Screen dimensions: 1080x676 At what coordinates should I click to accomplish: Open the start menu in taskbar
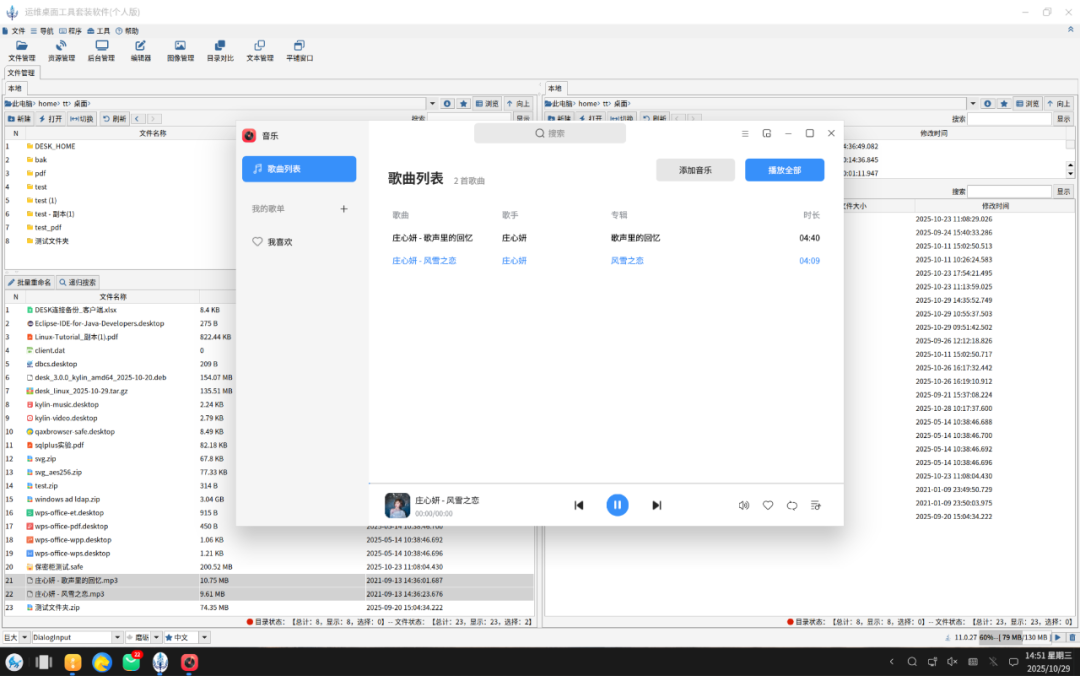tap(14, 662)
